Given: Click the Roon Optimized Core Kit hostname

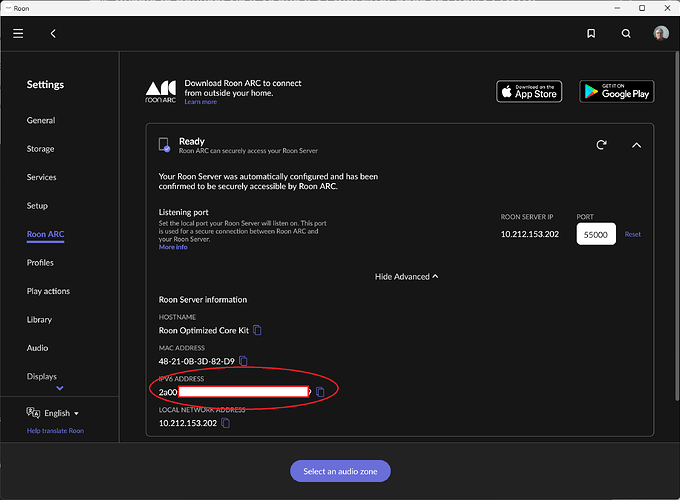Looking at the screenshot, I should [203, 330].
